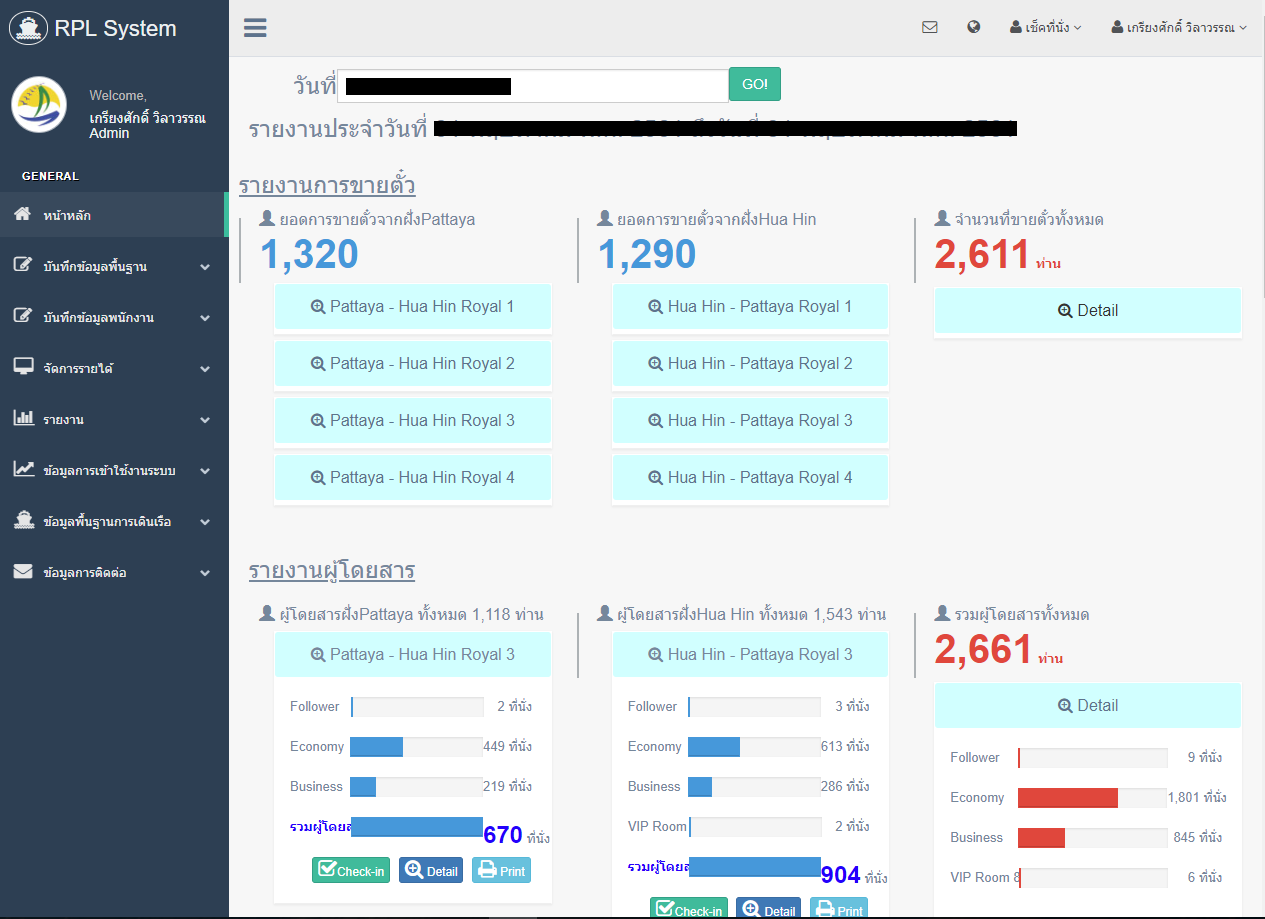Click Hua Hin - Pattaya Royal 4 button

tap(750, 478)
